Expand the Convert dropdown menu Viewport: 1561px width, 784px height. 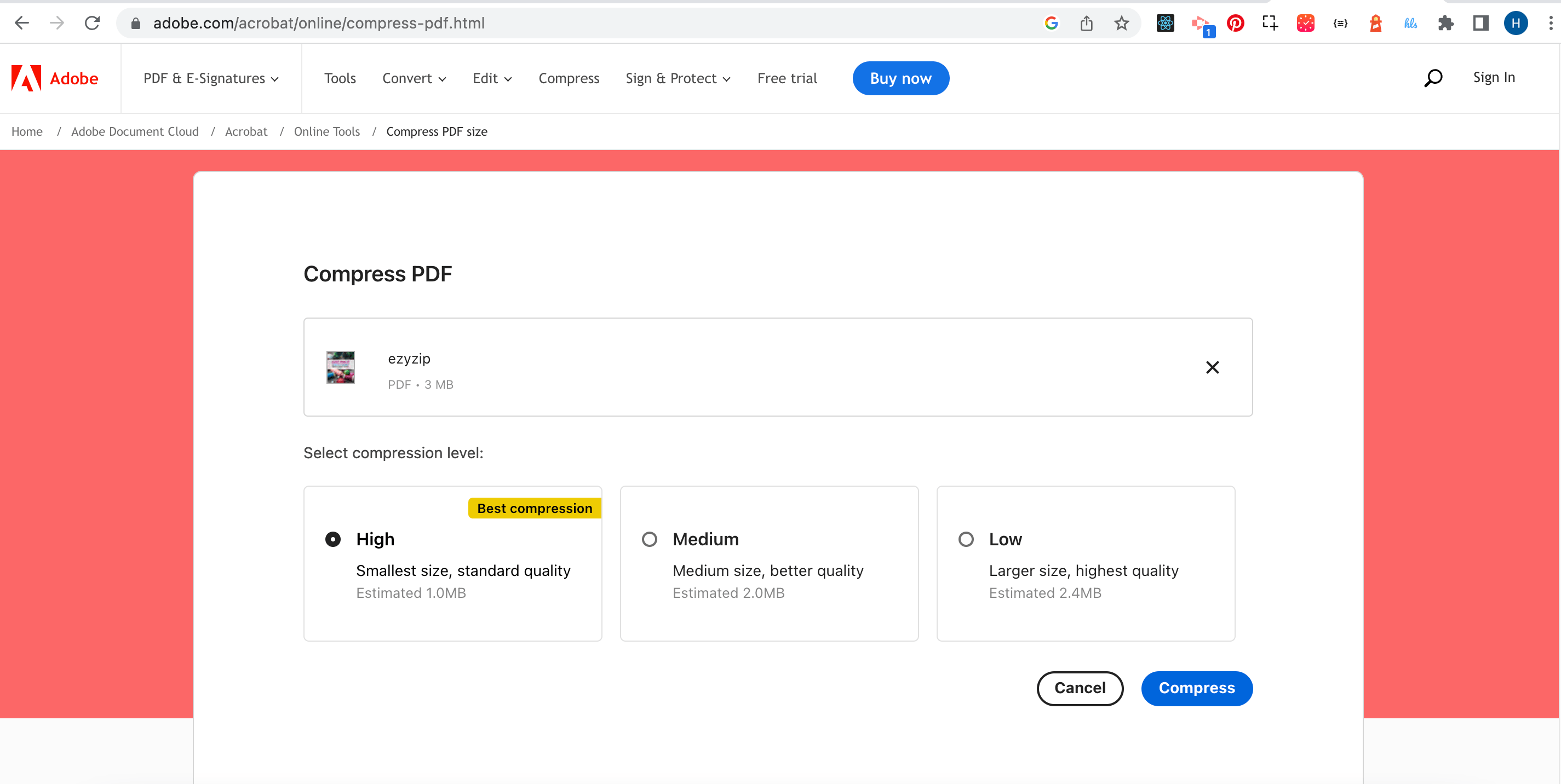(414, 78)
